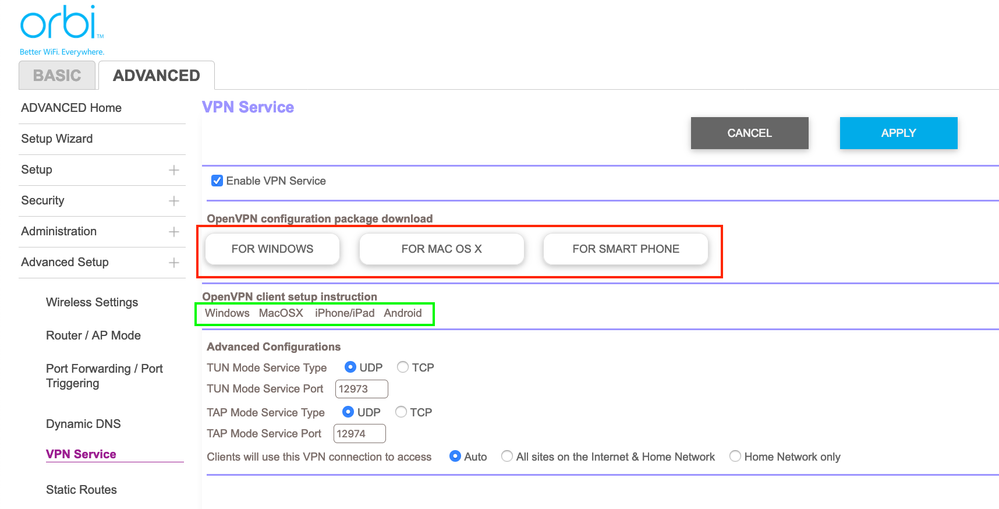This screenshot has width=999, height=509.
Task: Choose Home Network only access option
Action: [735, 457]
